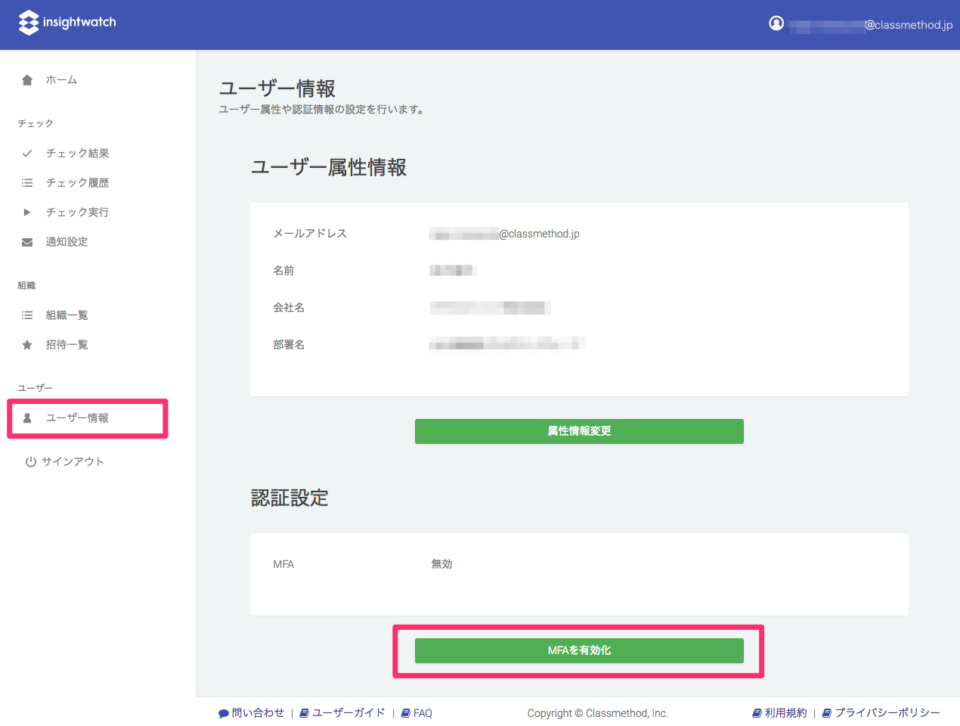Open the 通知設定 sidebar entry
Image resolution: width=960 pixels, height=726 pixels.
click(67, 242)
